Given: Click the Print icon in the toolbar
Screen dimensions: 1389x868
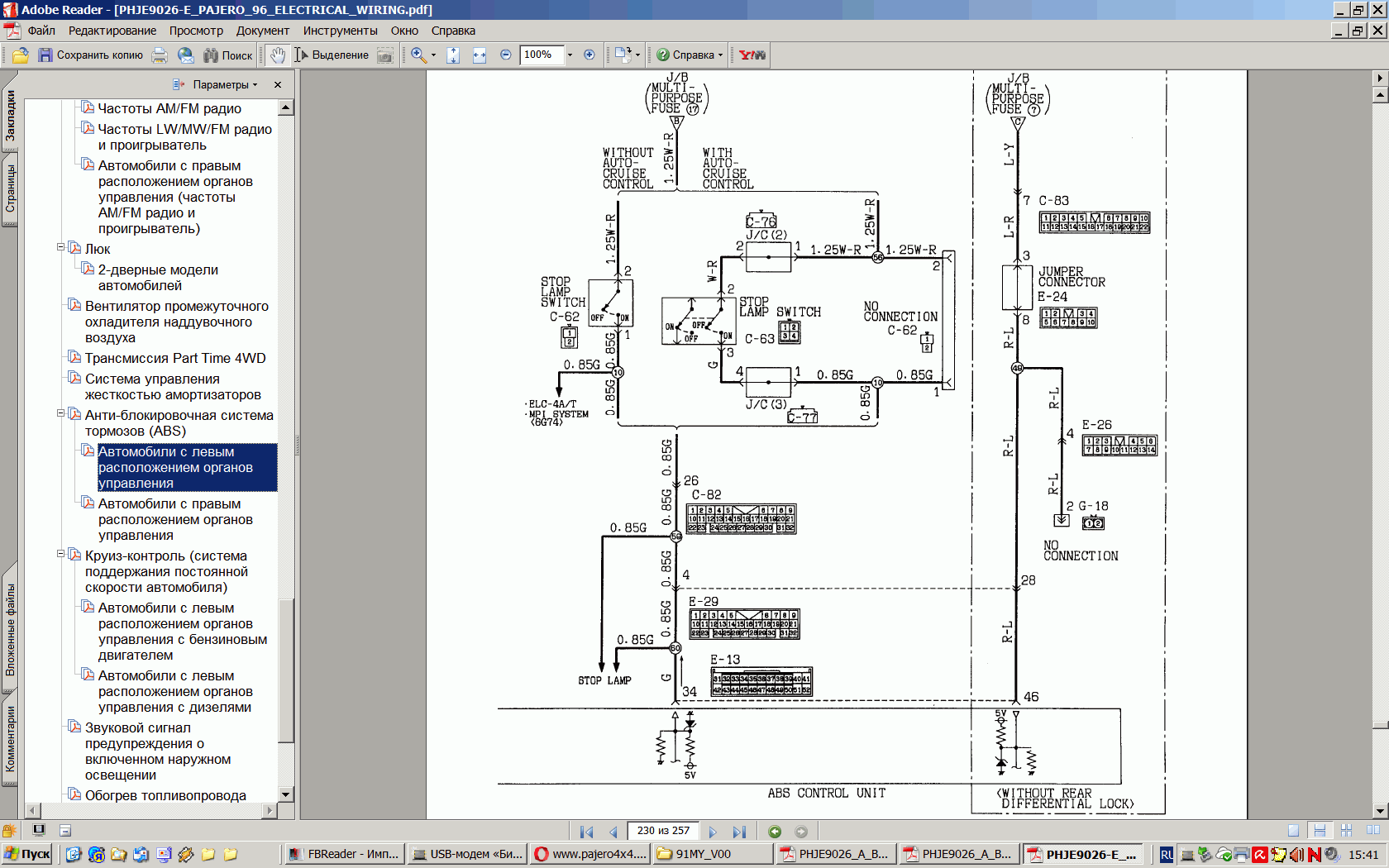Looking at the screenshot, I should point(160,55).
